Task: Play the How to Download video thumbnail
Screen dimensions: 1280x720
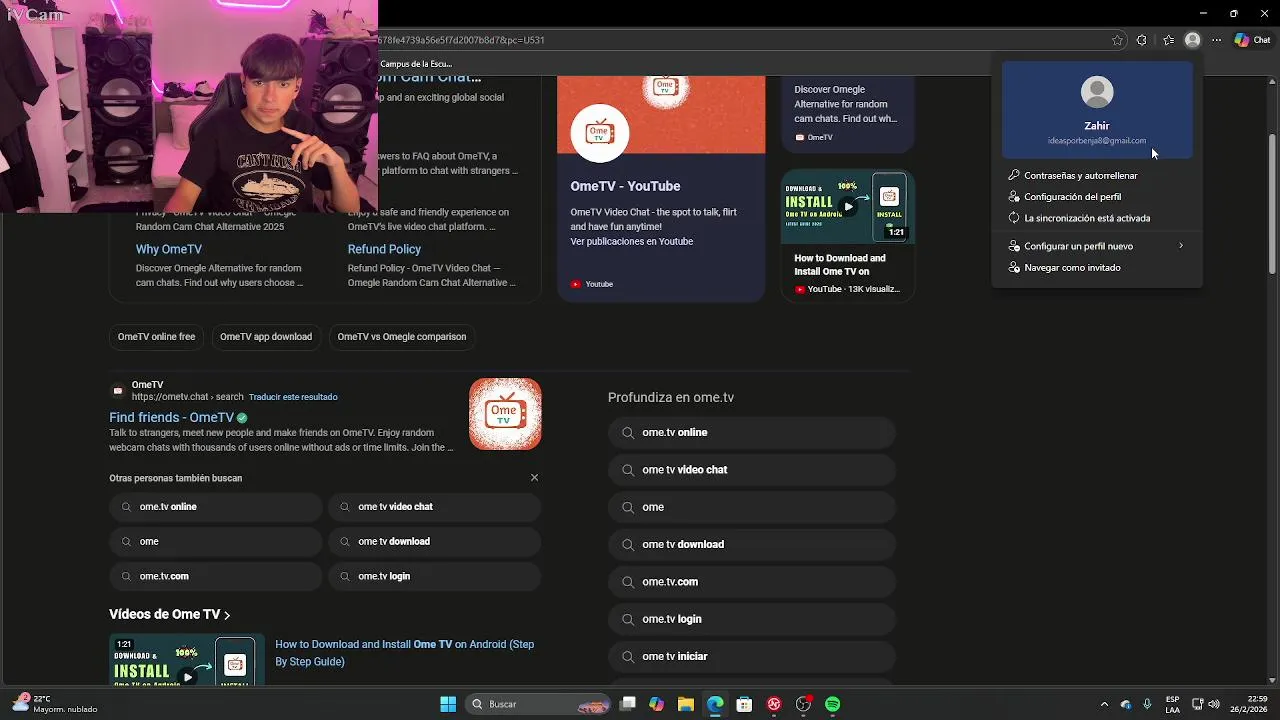Action: (848, 207)
